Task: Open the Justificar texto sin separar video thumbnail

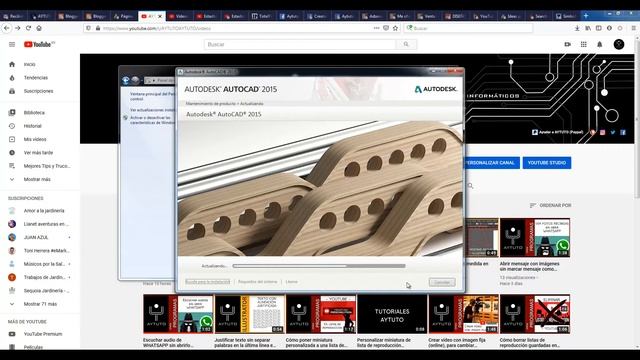Action: pos(249,314)
